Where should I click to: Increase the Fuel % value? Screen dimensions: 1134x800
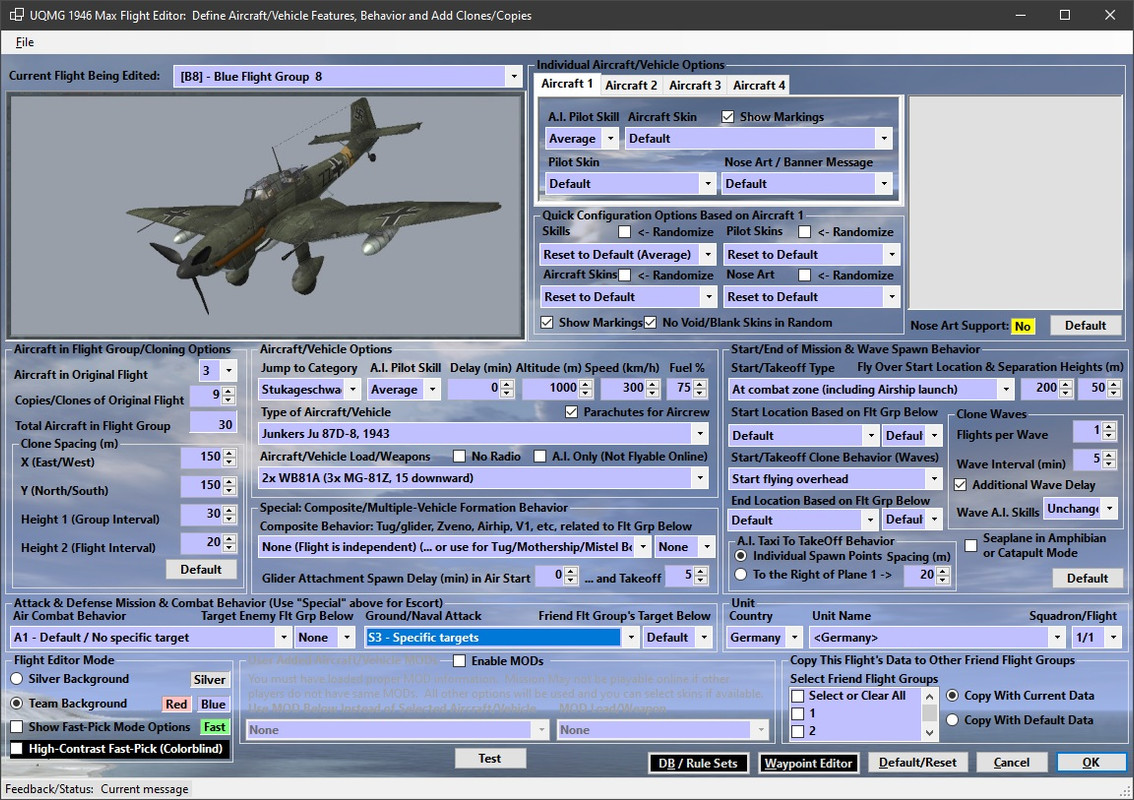pos(699,384)
